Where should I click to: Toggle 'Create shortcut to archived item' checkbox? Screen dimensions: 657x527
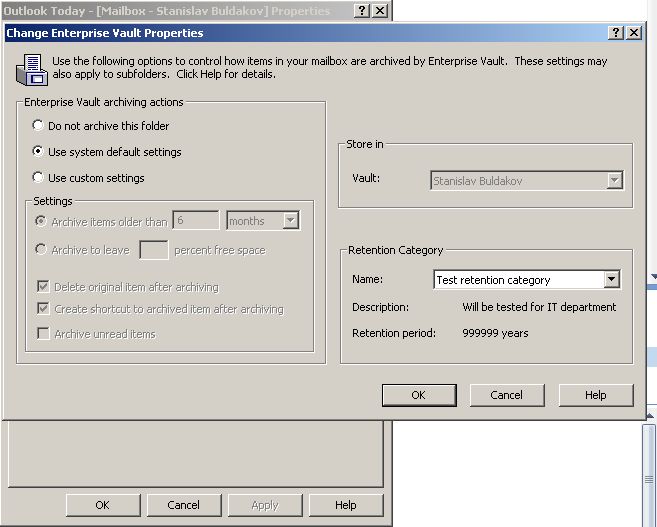click(x=43, y=309)
